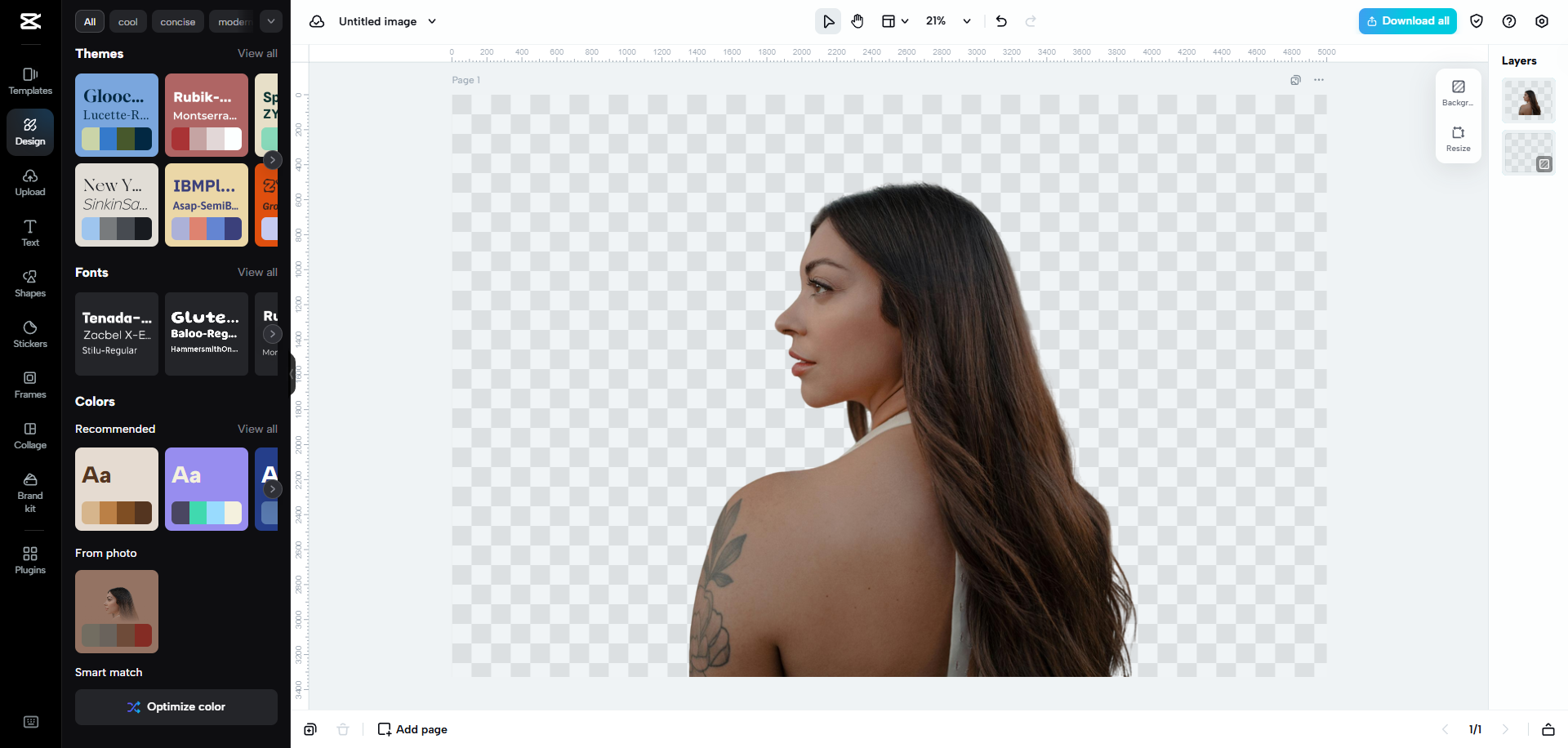Open the zoom level dropdown
Image resolution: width=1568 pixels, height=748 pixels.
click(966, 20)
